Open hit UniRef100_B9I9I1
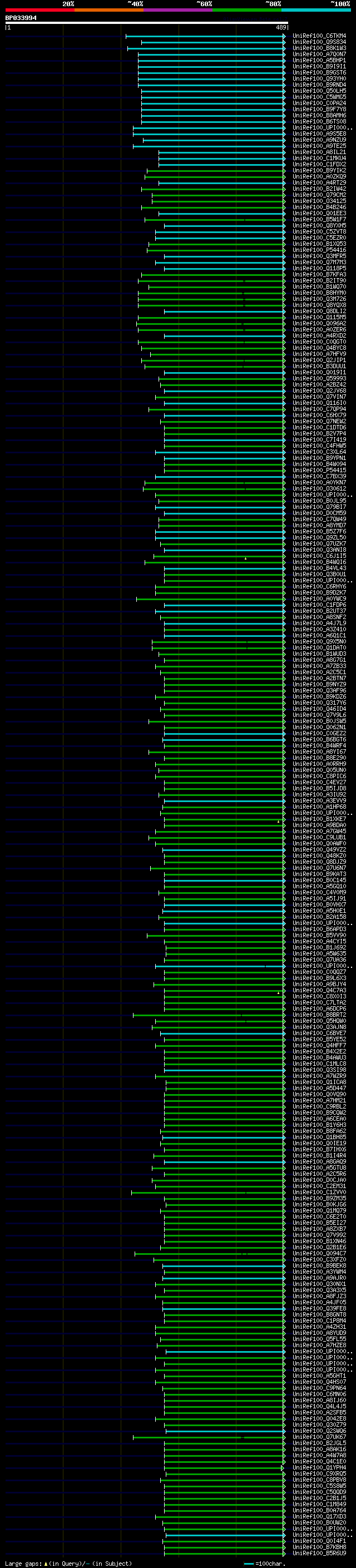Image resolution: width=356 pixels, height=1568 pixels. (x=319, y=66)
